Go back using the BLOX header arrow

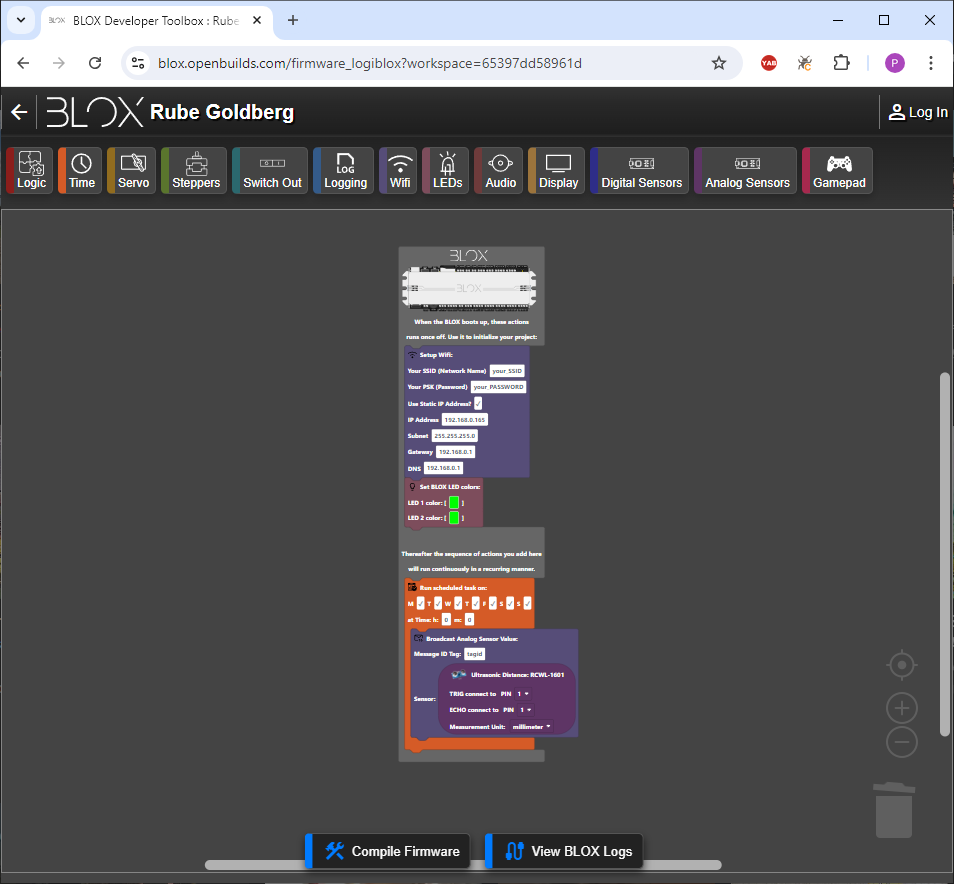point(19,112)
